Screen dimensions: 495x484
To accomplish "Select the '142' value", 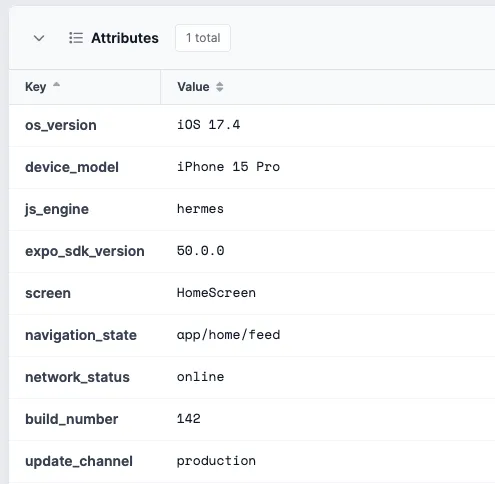I will [189, 419].
